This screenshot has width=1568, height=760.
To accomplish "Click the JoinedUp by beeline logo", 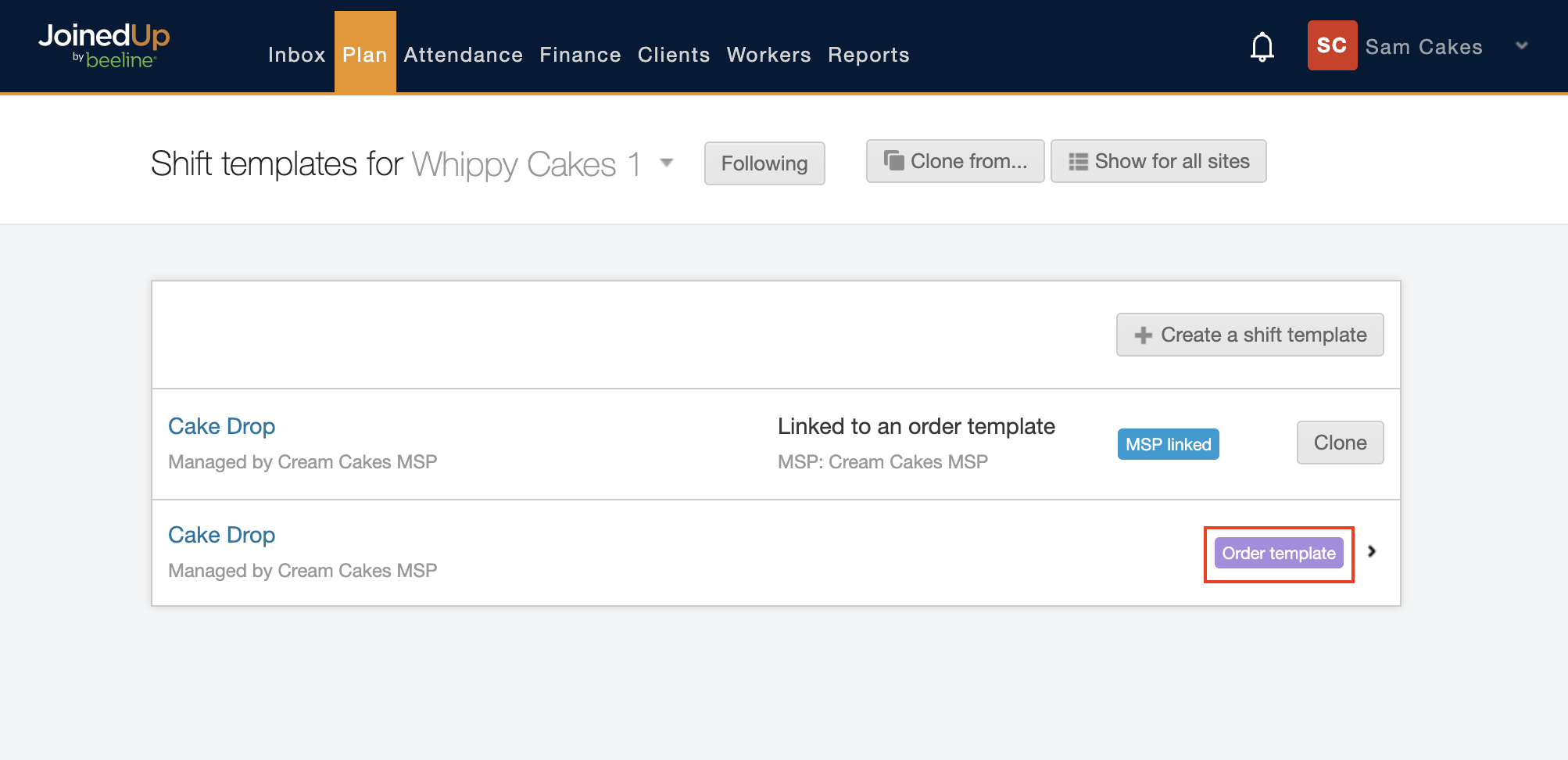I will (104, 46).
